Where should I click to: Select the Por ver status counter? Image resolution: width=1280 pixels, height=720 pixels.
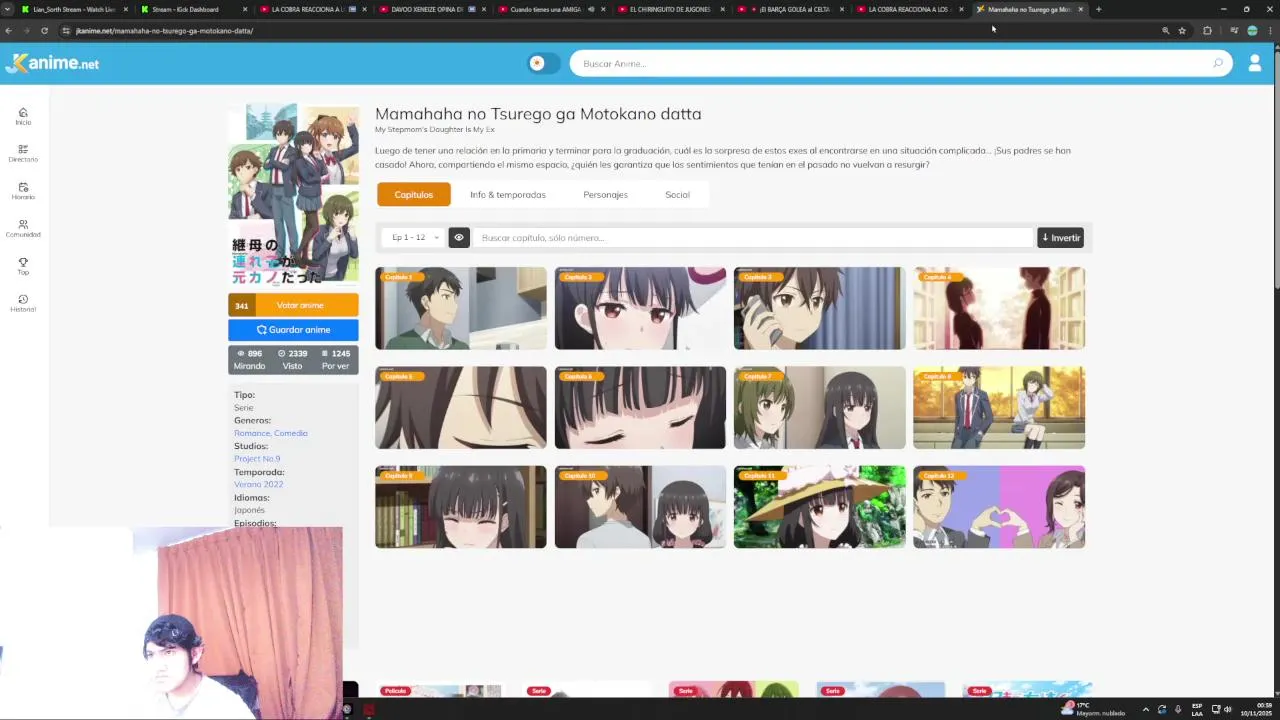click(335, 359)
